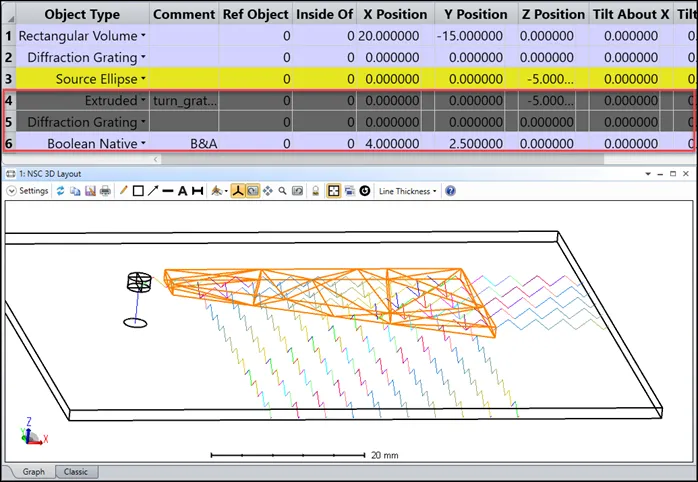
Task: Open the help icon in layout toolbar
Action: (450, 191)
